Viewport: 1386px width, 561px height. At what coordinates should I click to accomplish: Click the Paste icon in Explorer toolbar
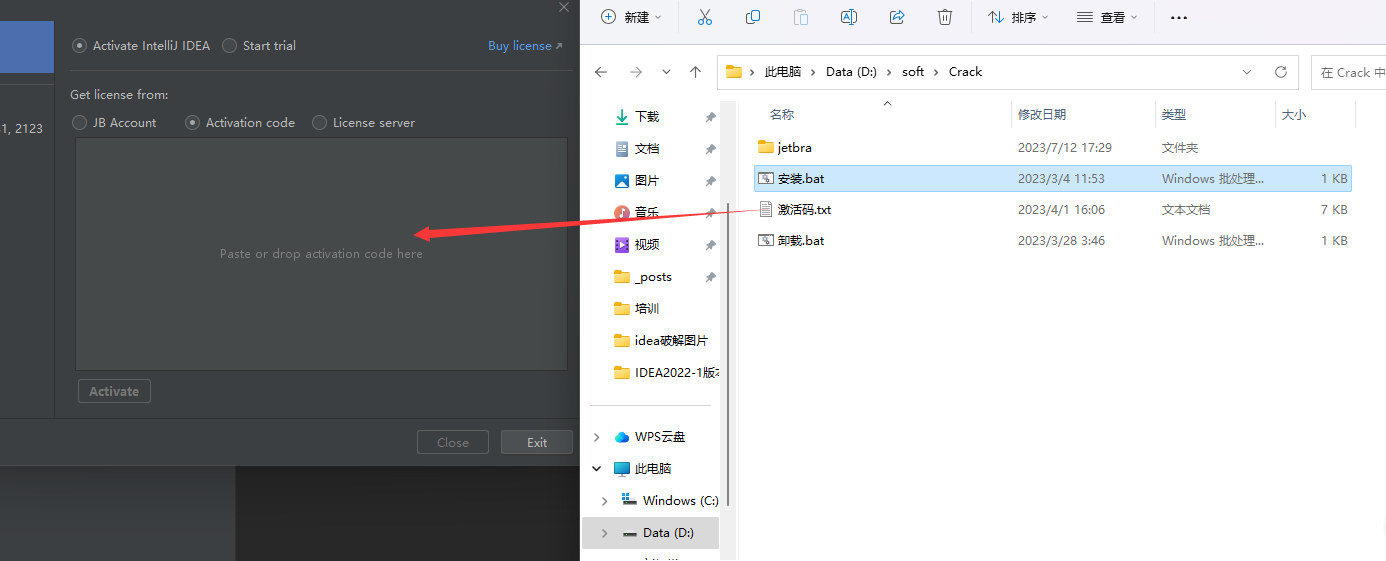tap(801, 17)
